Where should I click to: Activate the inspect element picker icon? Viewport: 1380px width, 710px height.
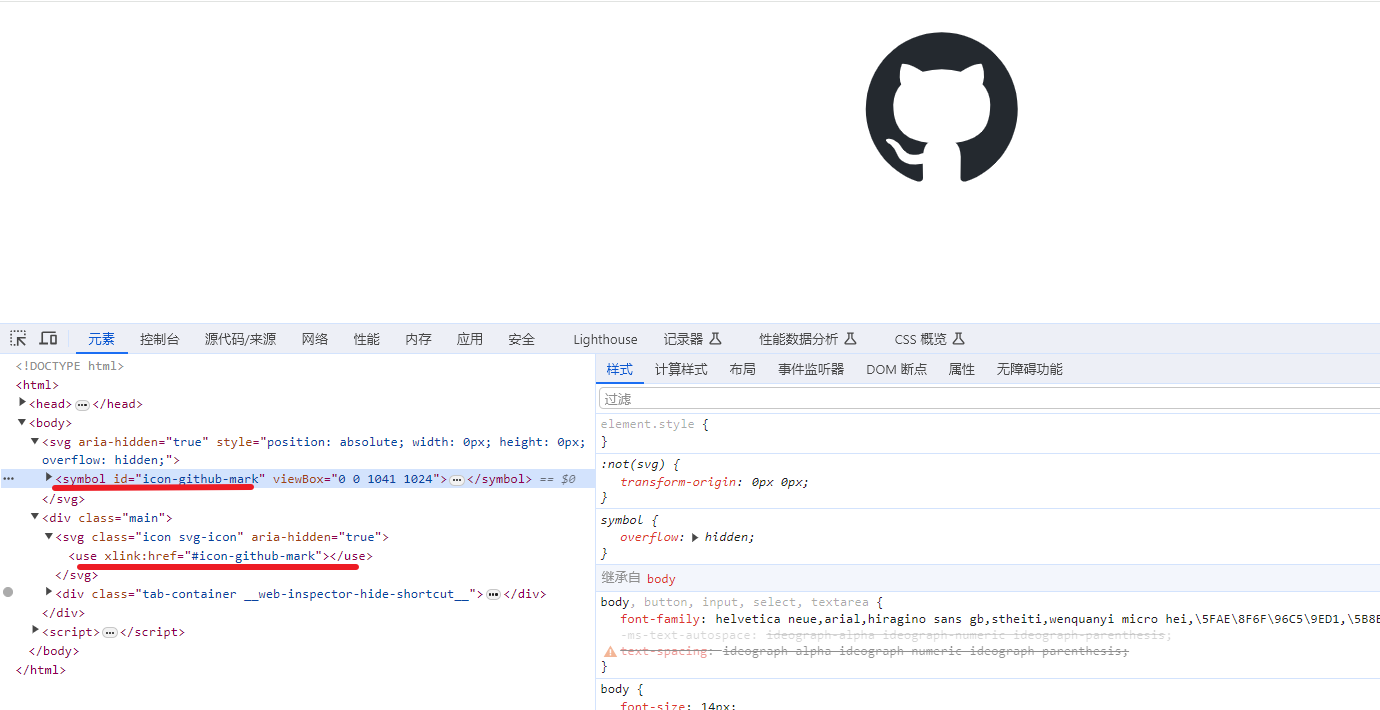(x=18, y=339)
